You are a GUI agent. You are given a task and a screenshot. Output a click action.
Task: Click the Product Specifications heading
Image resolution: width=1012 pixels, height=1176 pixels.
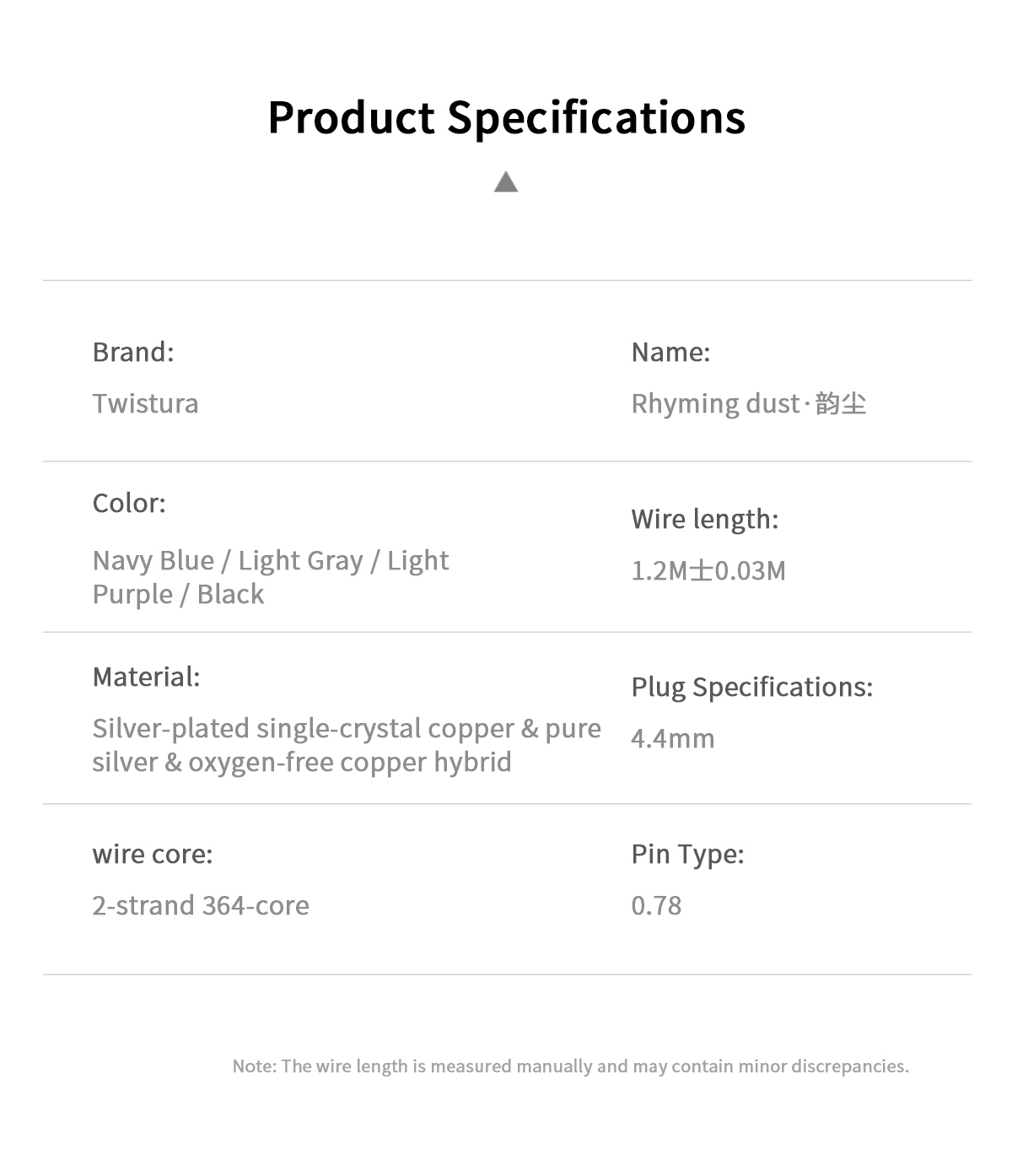click(507, 118)
